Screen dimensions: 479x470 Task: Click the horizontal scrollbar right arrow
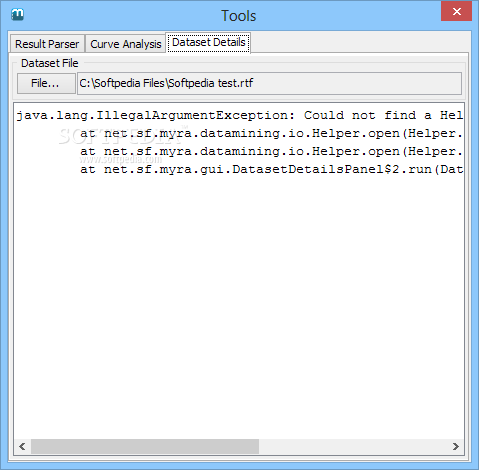click(456, 446)
